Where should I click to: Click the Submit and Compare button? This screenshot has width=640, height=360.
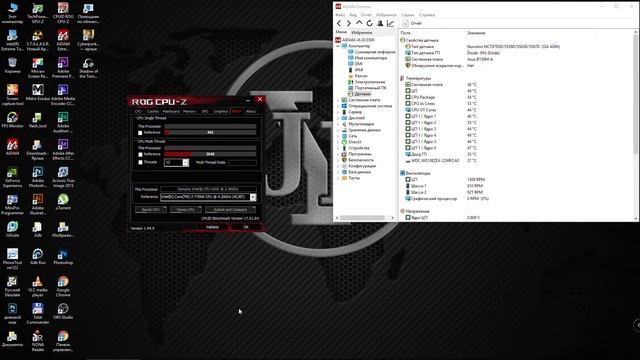[x=231, y=209]
